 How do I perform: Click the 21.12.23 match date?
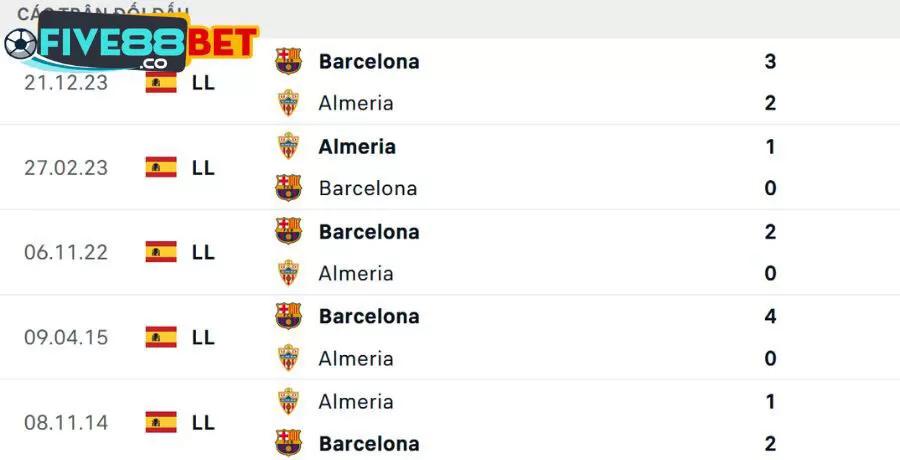point(65,82)
